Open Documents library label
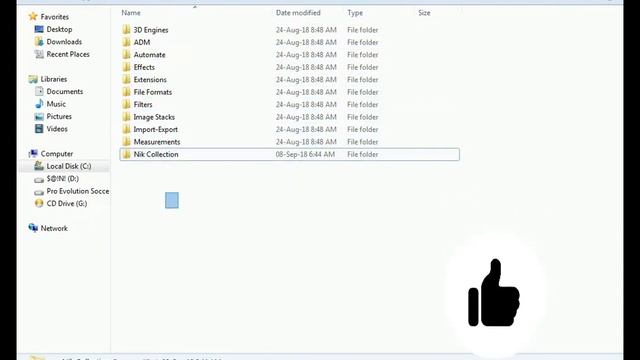 tap(64, 91)
